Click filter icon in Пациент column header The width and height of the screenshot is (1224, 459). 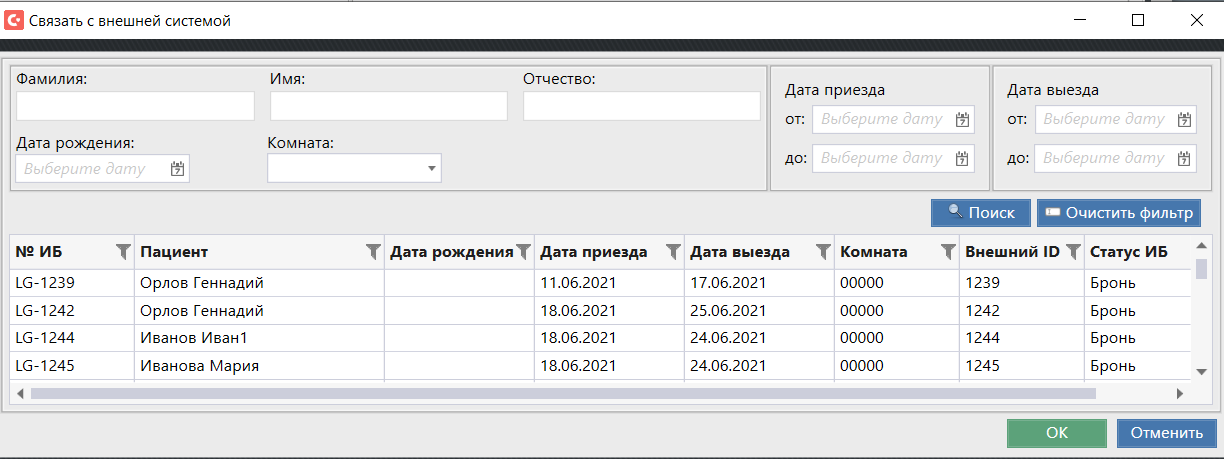tap(373, 251)
